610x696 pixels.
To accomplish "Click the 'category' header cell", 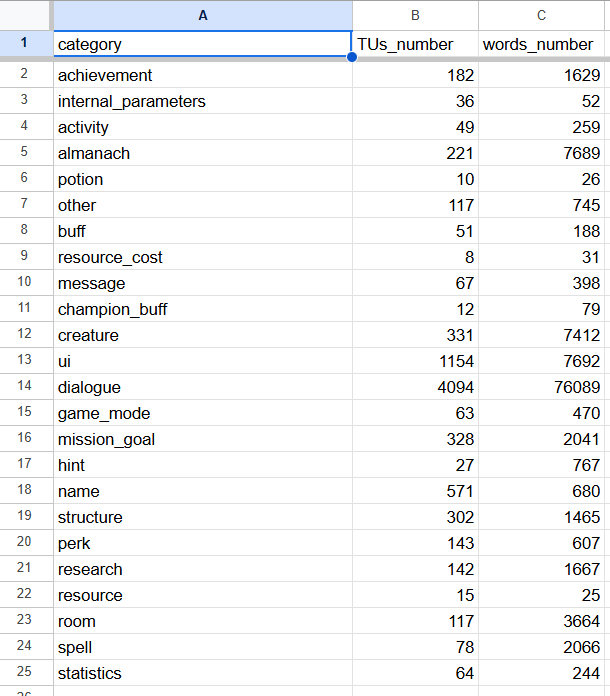I will tap(203, 44).
